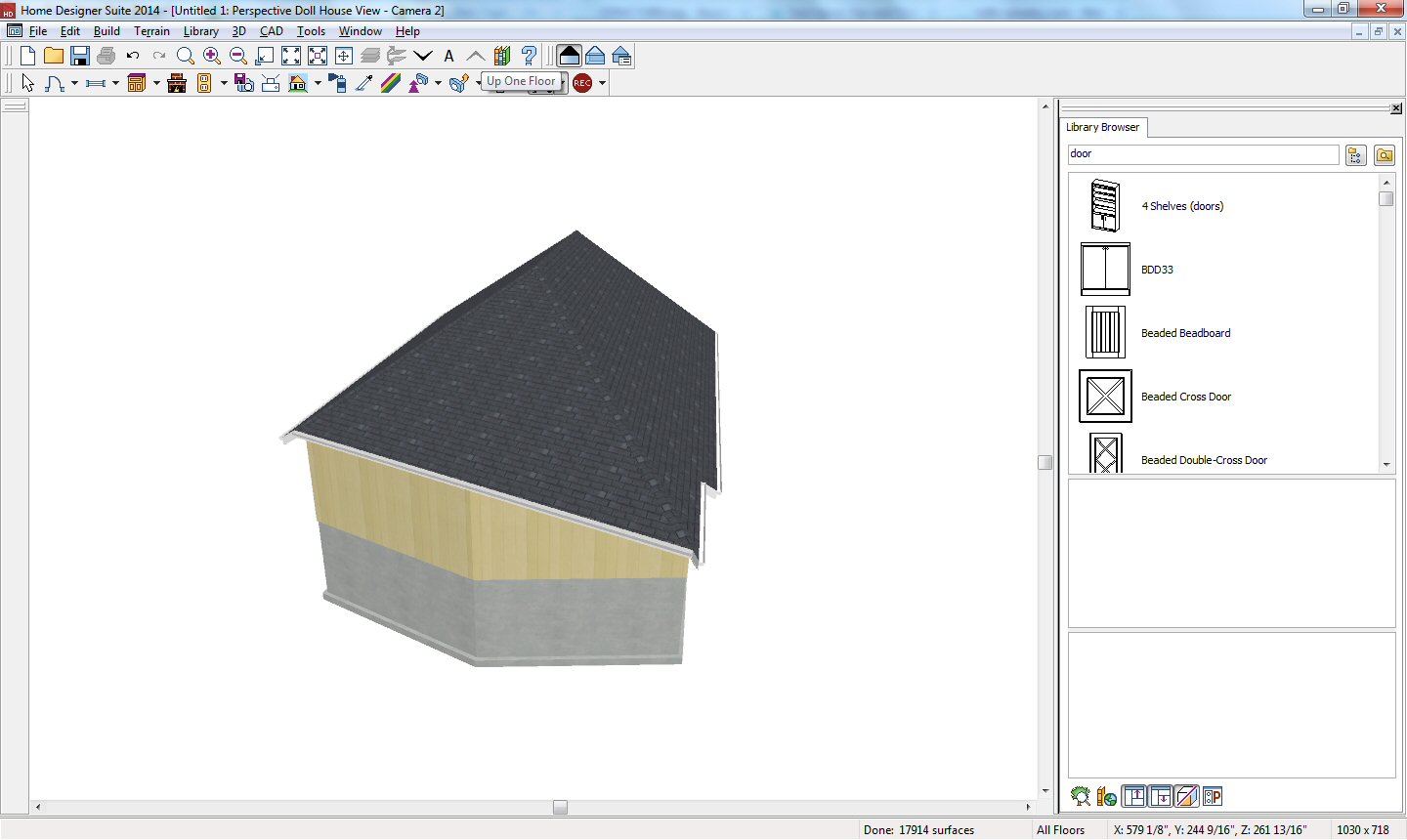1407x840 pixels.
Task: Click the library search field containing 'door'
Action: pos(1202,154)
